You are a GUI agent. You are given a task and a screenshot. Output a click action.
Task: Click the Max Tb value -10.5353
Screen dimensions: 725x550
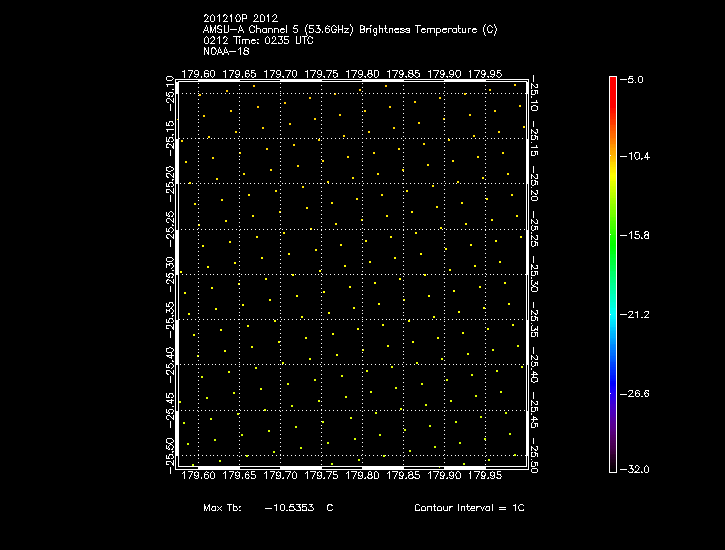pos(290,508)
